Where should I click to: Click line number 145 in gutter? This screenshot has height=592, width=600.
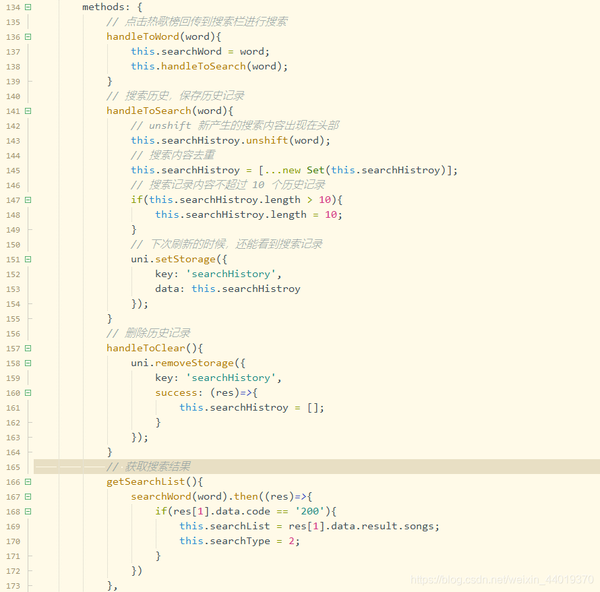tap(13, 171)
